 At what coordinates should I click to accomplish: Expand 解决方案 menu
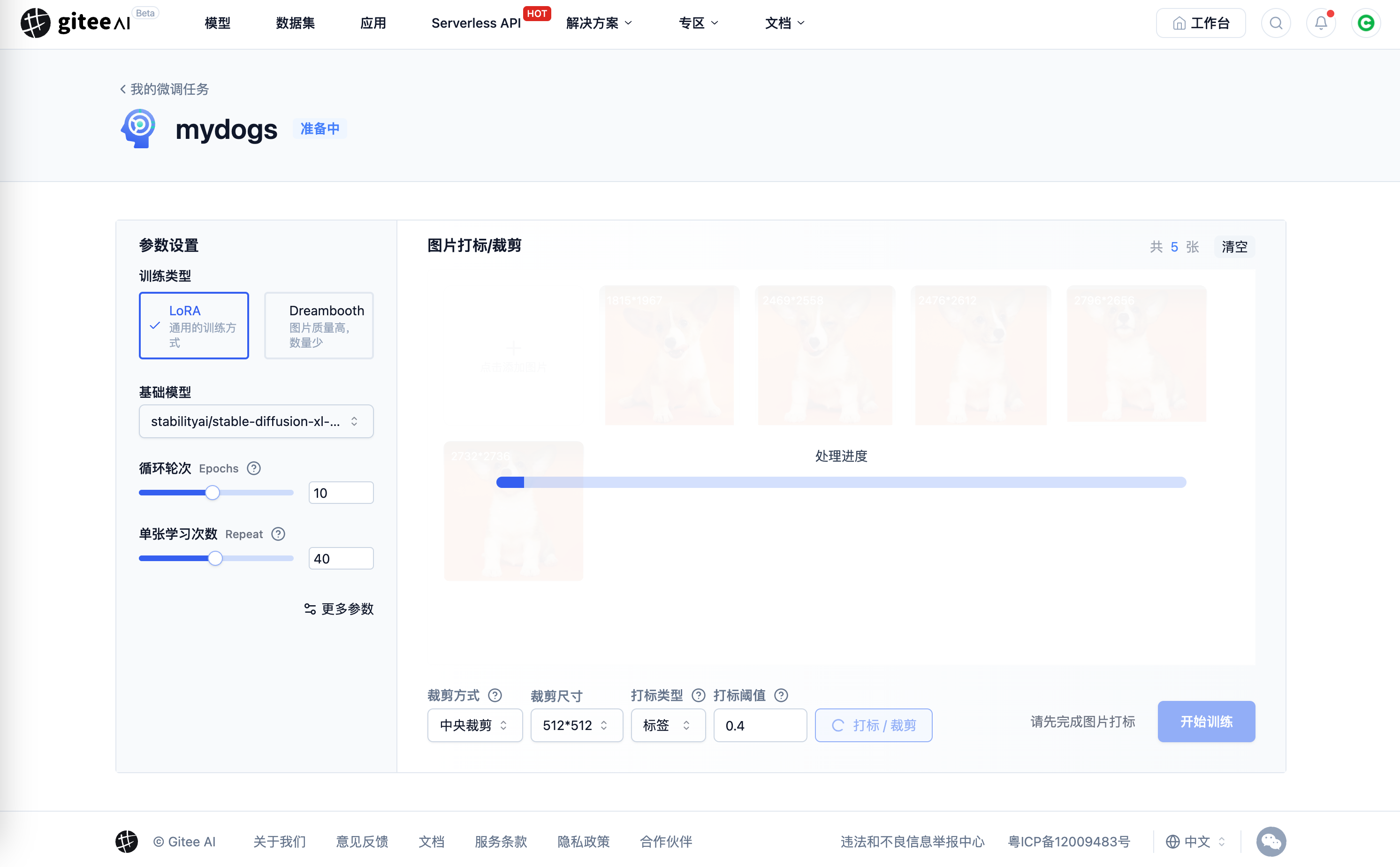click(599, 23)
